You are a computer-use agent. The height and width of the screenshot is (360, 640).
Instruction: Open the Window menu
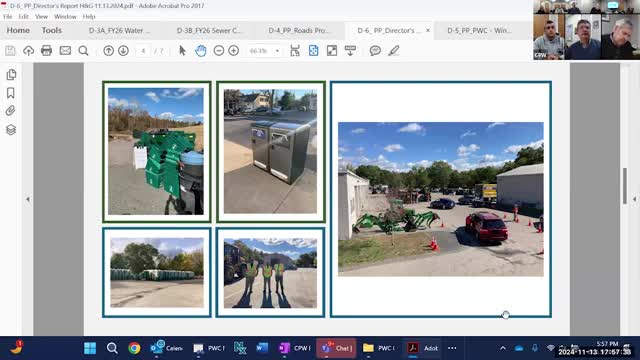[65, 17]
